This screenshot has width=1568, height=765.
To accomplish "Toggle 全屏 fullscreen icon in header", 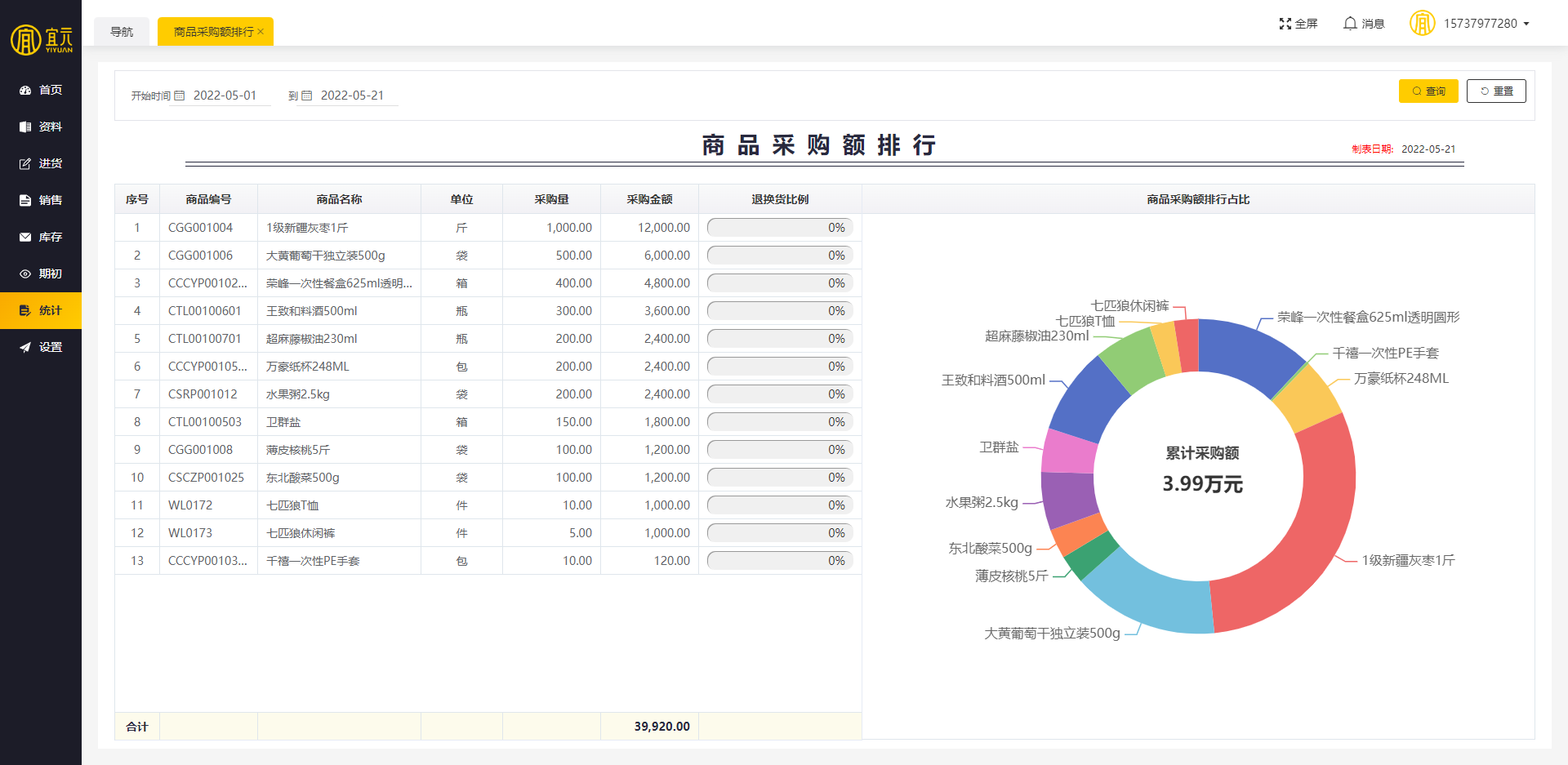I will (1285, 24).
